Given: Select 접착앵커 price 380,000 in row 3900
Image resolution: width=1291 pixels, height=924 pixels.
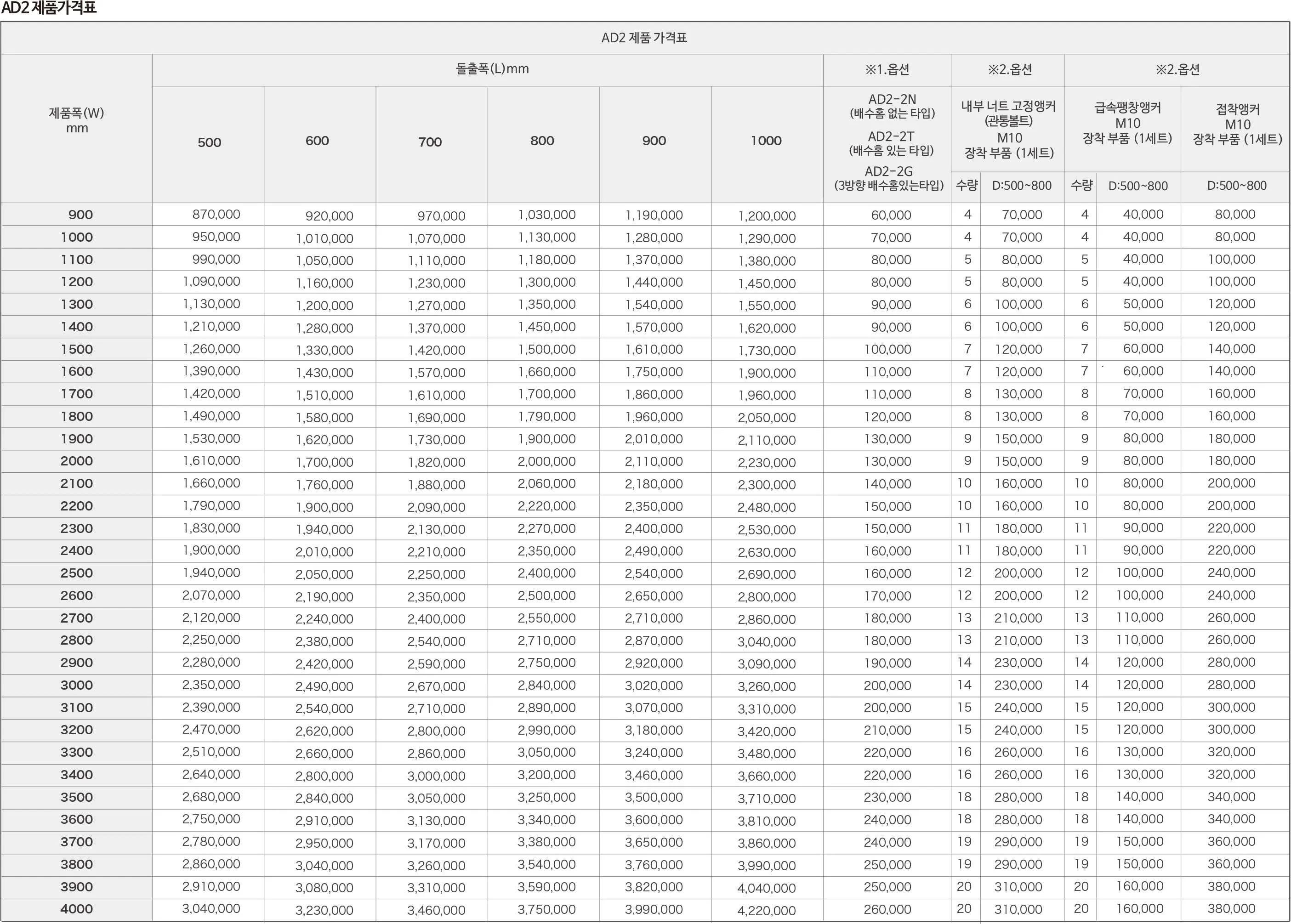Looking at the screenshot, I should 1232,886.
